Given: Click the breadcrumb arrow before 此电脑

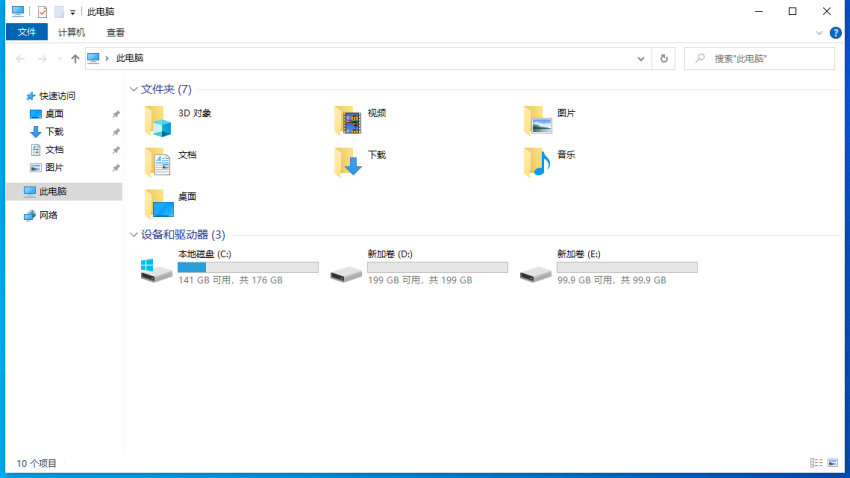Looking at the screenshot, I should tap(107, 59).
